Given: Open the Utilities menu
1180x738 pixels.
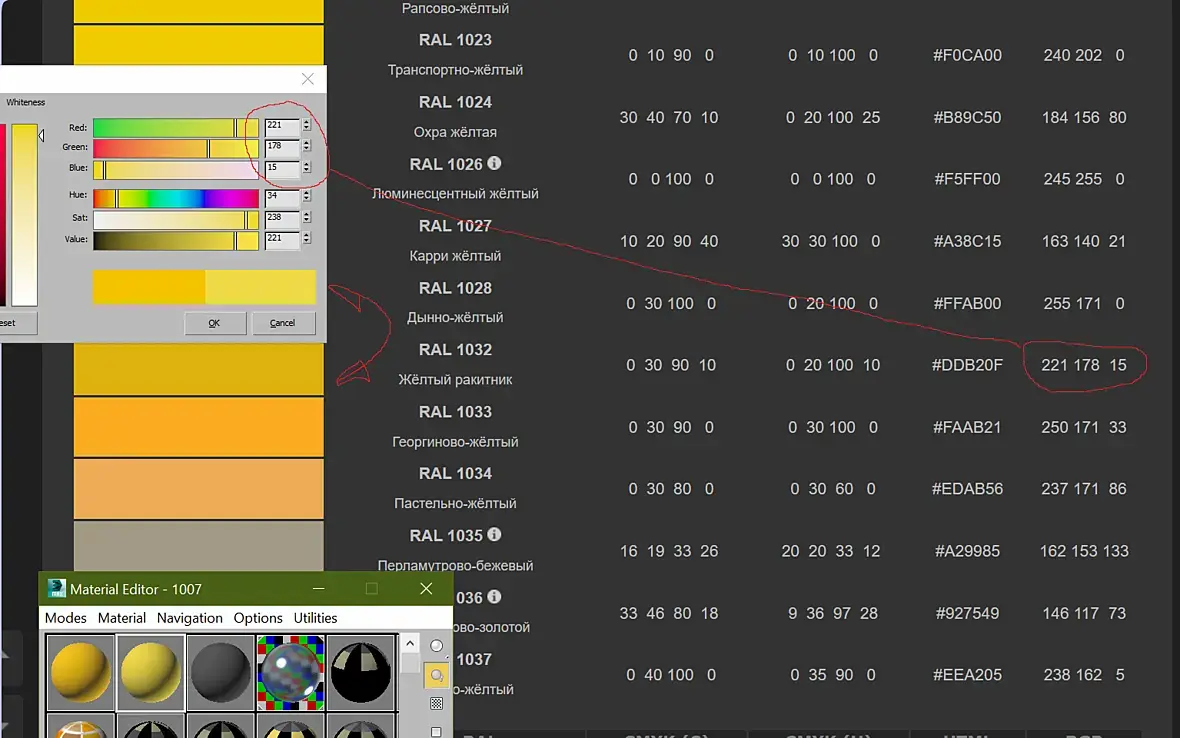Looking at the screenshot, I should (x=315, y=618).
